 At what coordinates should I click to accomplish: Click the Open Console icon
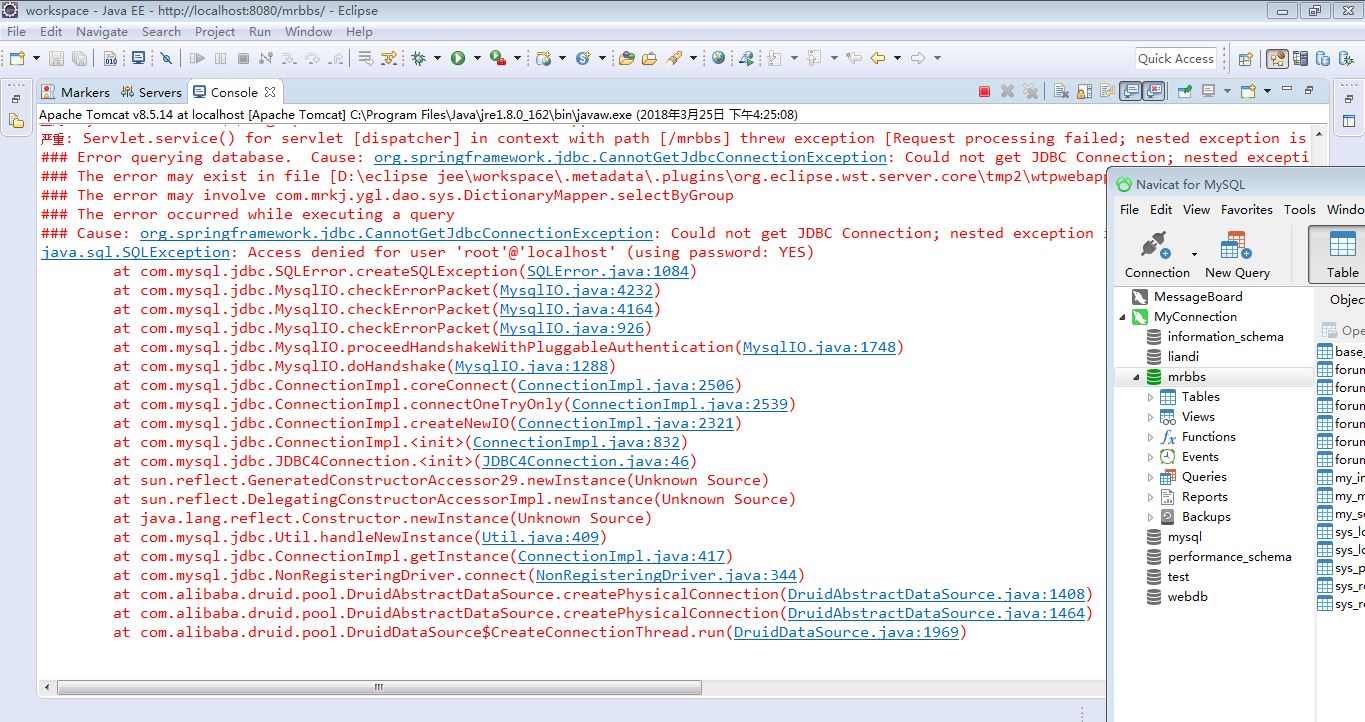[1247, 92]
